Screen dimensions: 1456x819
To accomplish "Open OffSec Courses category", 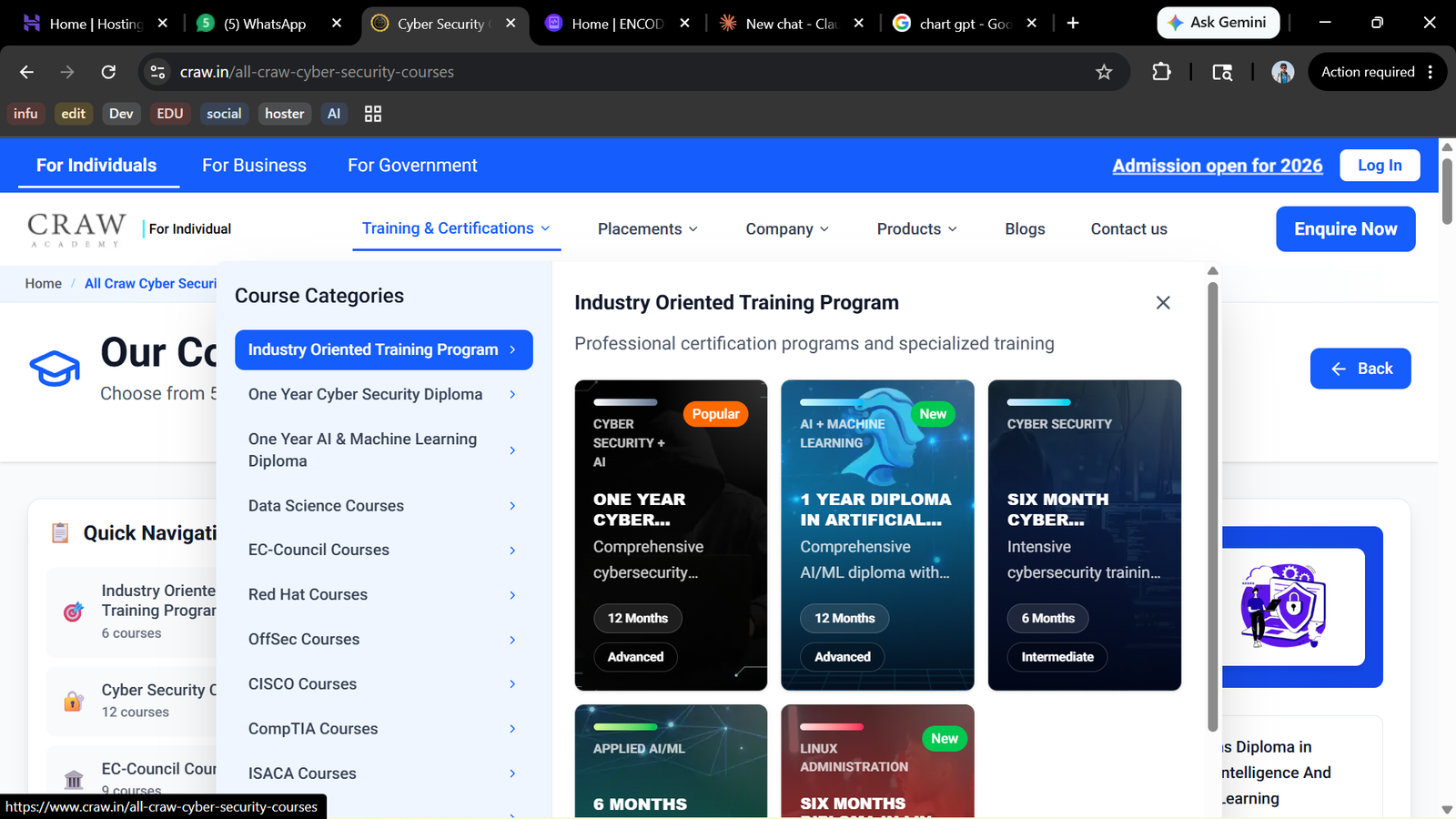I will (383, 640).
